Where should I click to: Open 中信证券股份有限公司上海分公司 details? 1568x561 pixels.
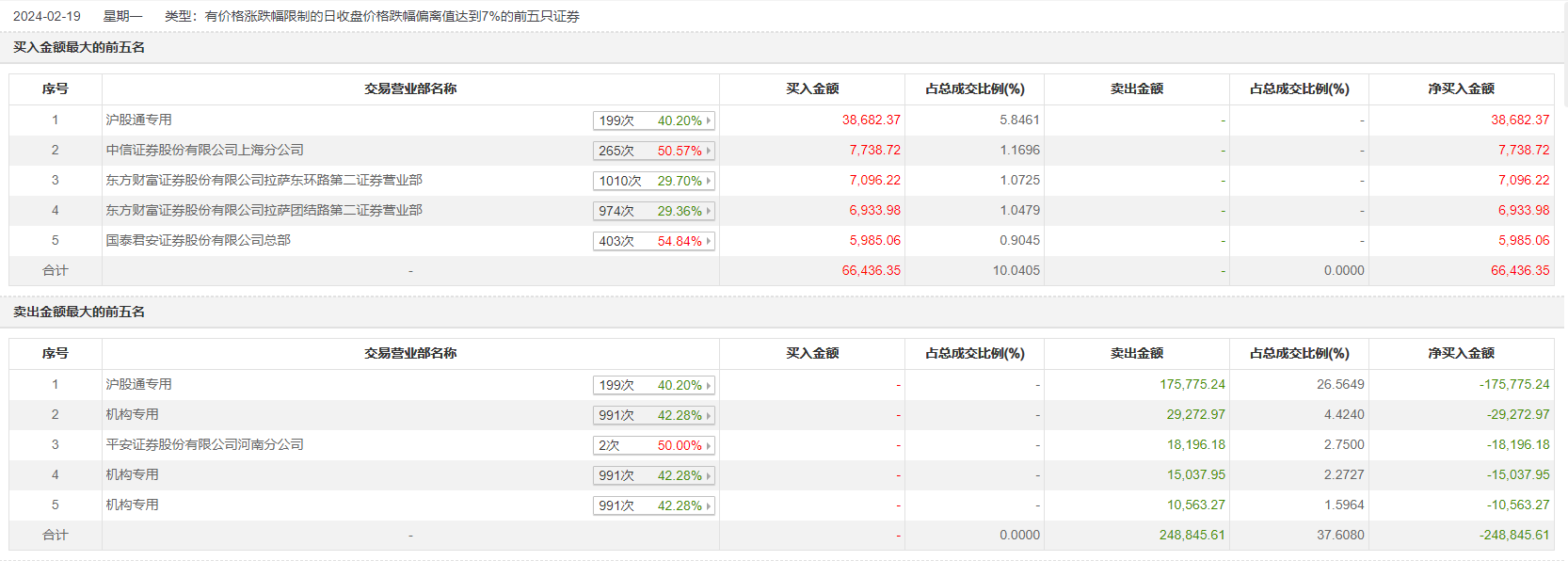(x=204, y=150)
